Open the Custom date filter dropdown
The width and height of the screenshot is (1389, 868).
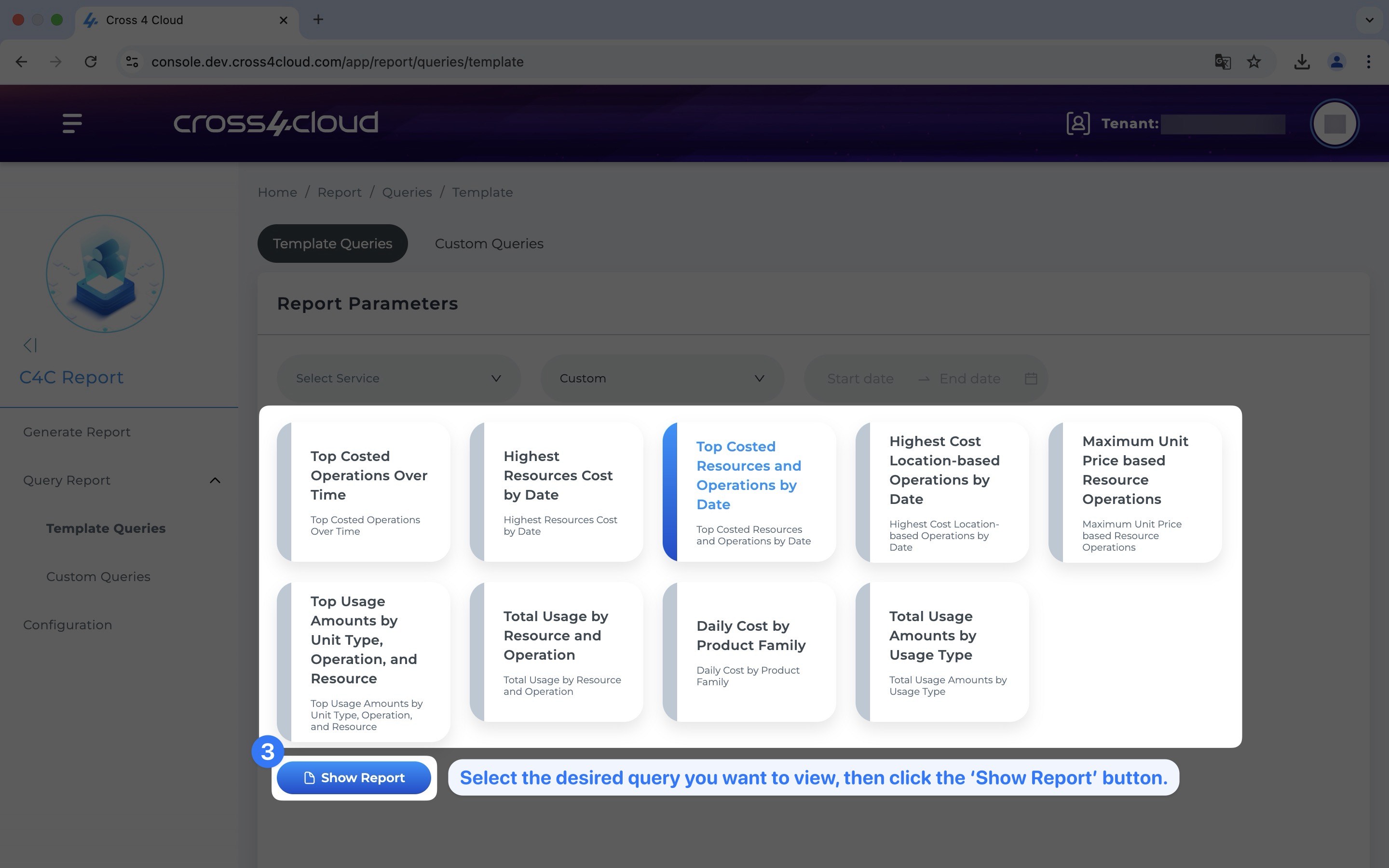tap(660, 378)
